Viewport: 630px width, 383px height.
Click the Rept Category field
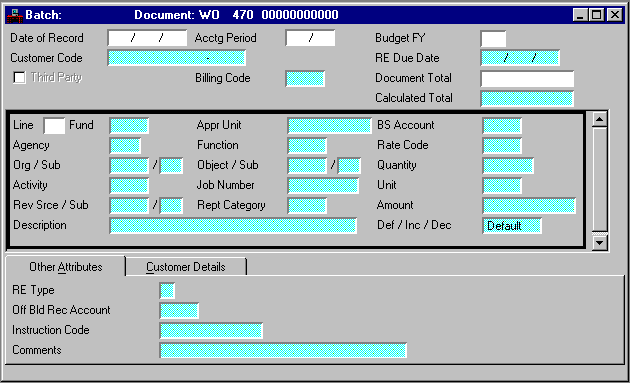[307, 205]
